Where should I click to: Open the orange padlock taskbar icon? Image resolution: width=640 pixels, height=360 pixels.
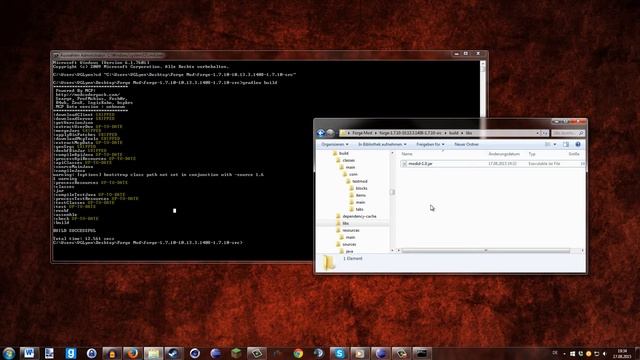pos(112,353)
